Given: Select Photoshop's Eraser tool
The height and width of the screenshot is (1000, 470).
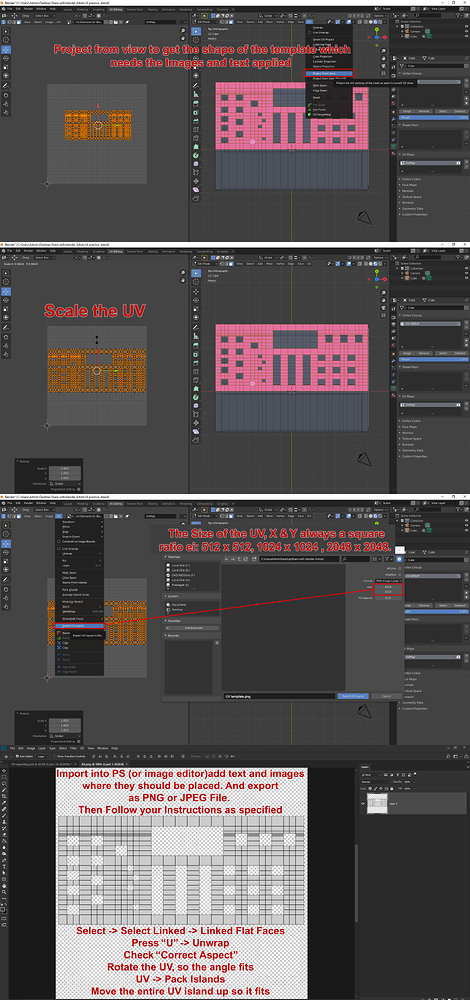Looking at the screenshot, I should point(4,835).
